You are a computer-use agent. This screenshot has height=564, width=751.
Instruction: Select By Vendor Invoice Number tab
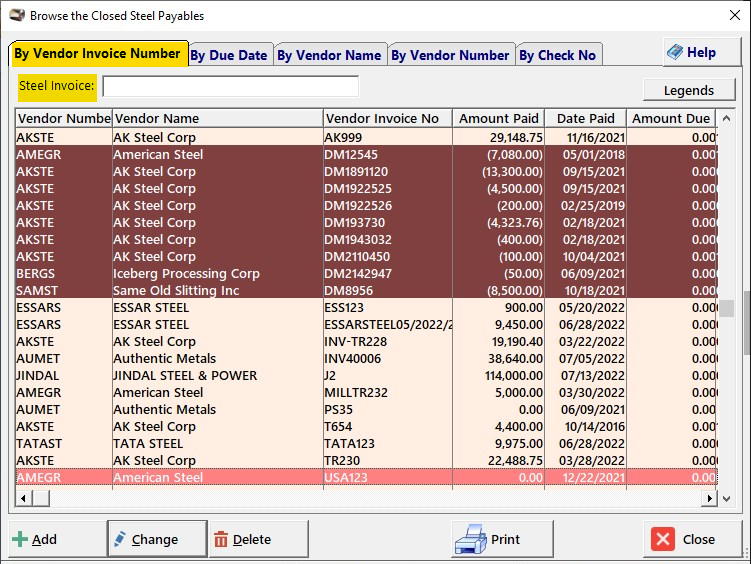point(98,54)
